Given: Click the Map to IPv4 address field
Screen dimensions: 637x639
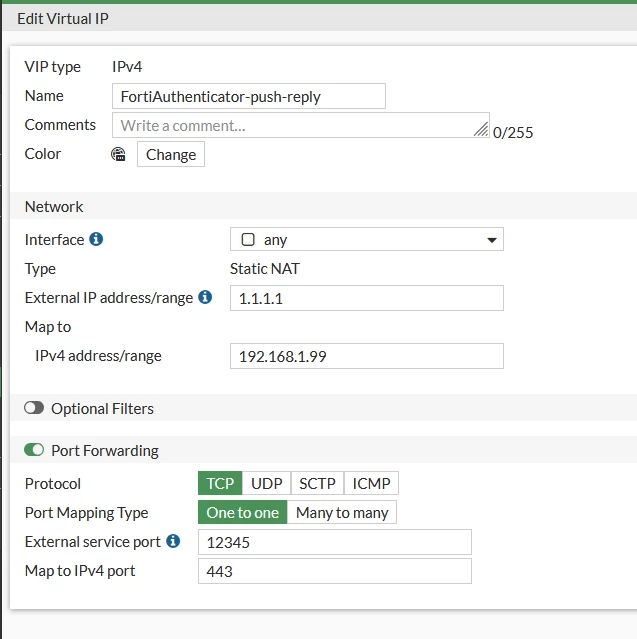Looking at the screenshot, I should (x=367, y=356).
